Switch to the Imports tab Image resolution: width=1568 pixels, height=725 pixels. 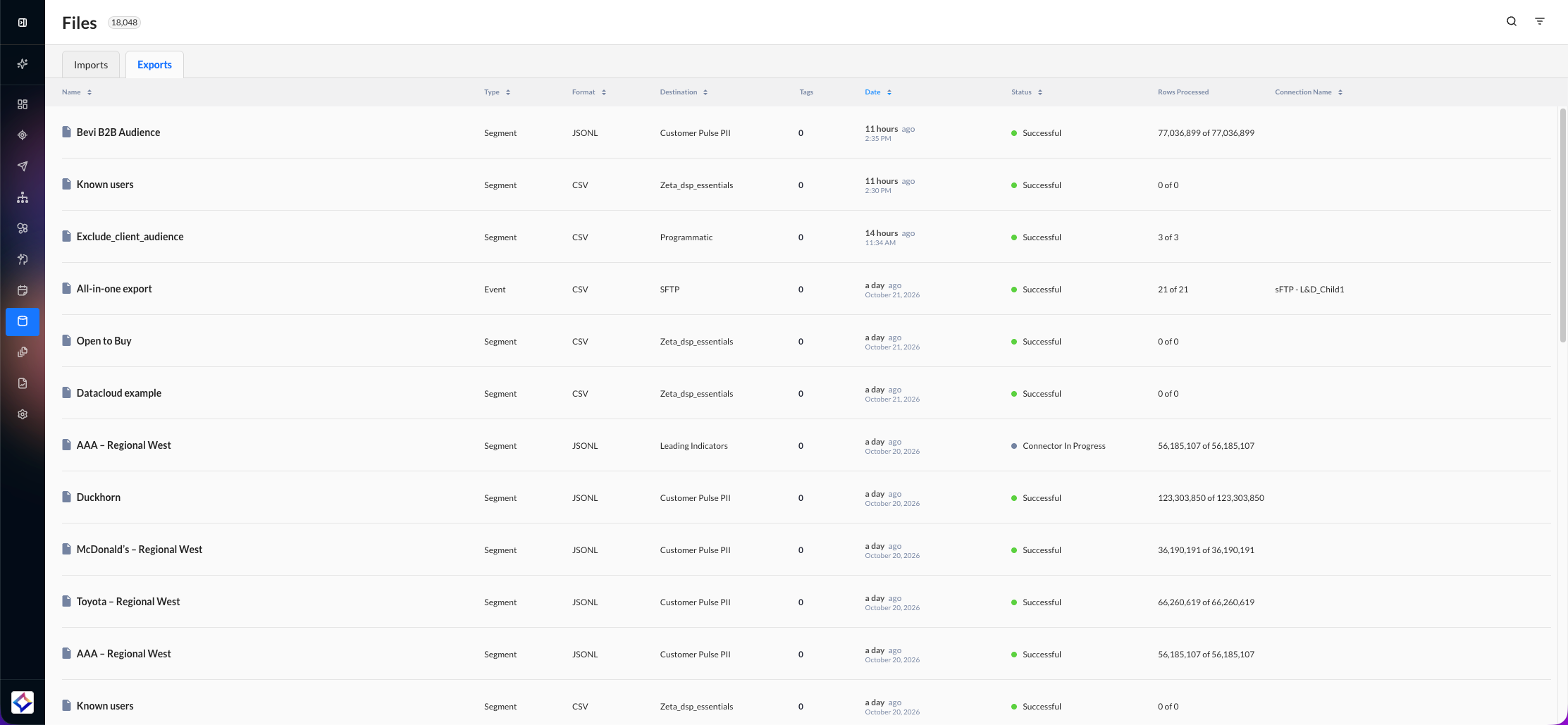pos(91,65)
